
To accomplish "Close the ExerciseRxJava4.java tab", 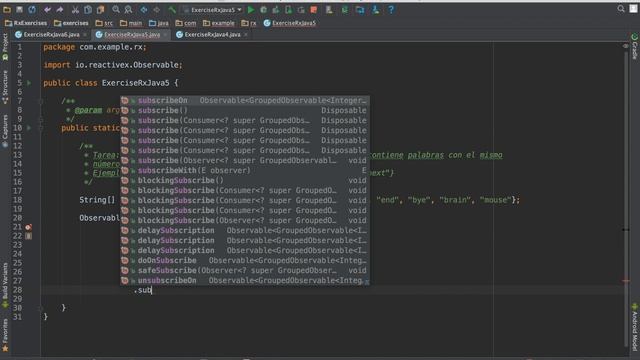I will pyautogui.click(x=246, y=35).
